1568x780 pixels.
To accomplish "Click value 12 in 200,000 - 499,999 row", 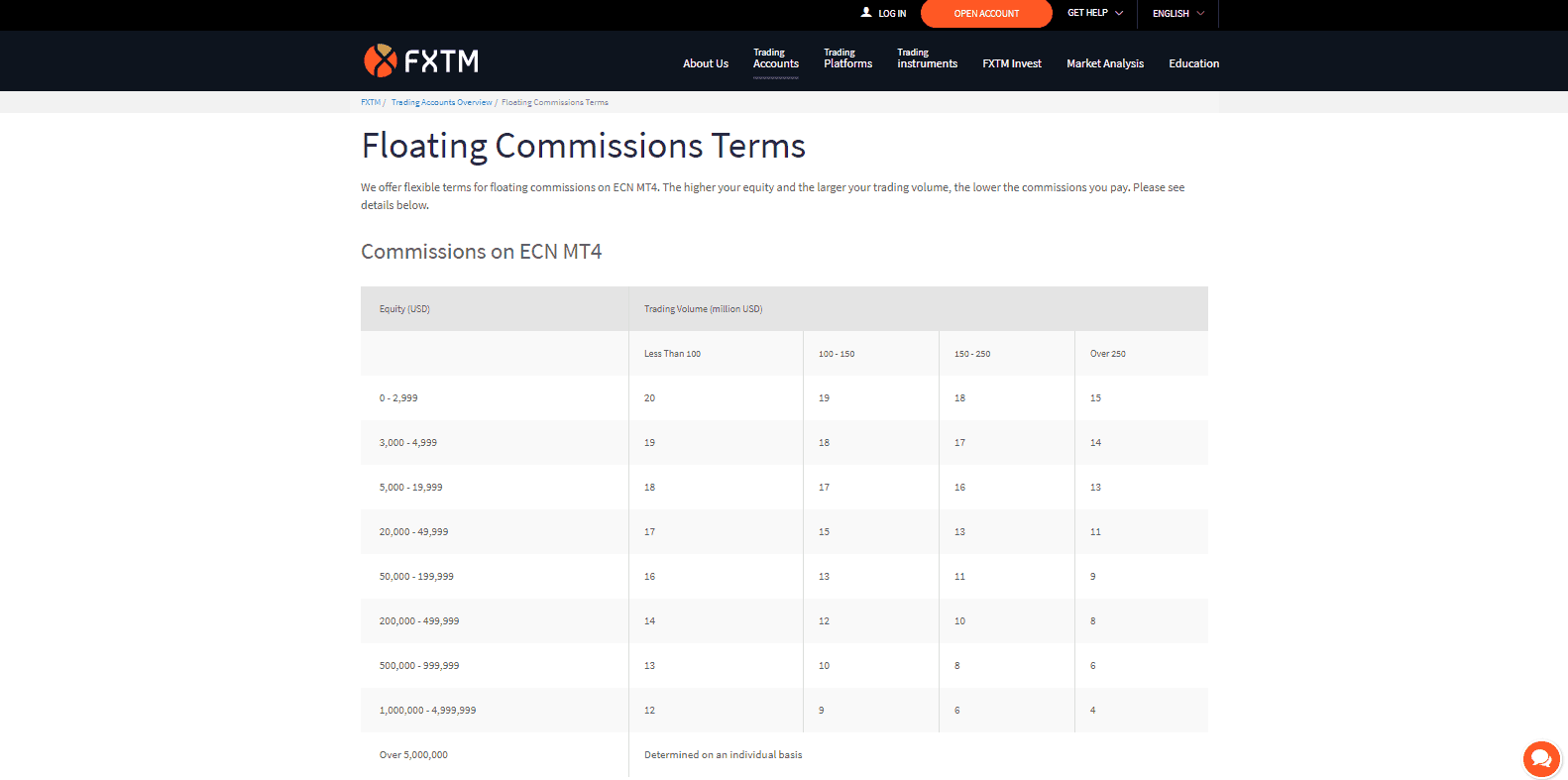I will pos(824,621).
